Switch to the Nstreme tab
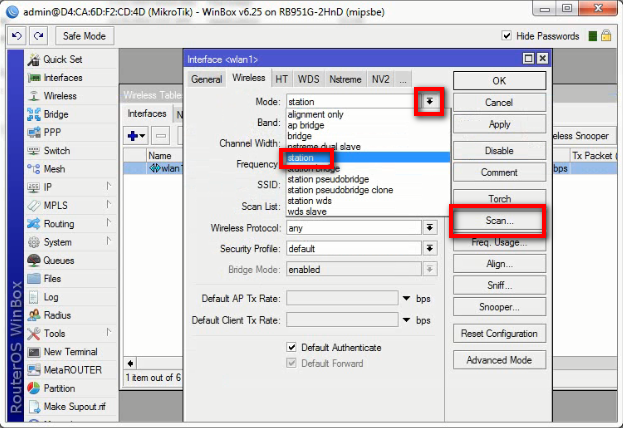The height and width of the screenshot is (428, 623). [345, 79]
